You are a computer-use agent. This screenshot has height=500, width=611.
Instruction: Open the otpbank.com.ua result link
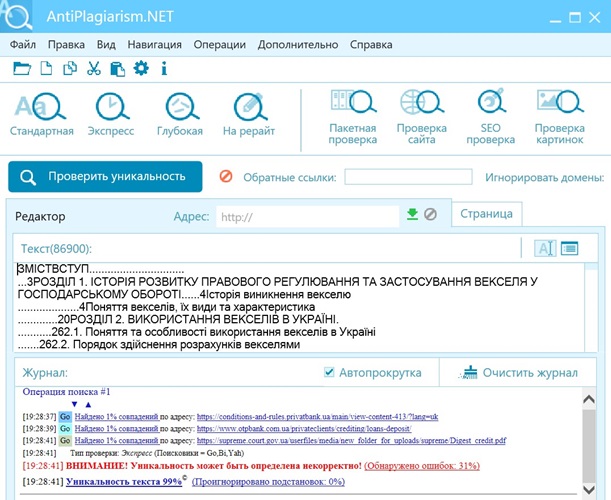304,429
